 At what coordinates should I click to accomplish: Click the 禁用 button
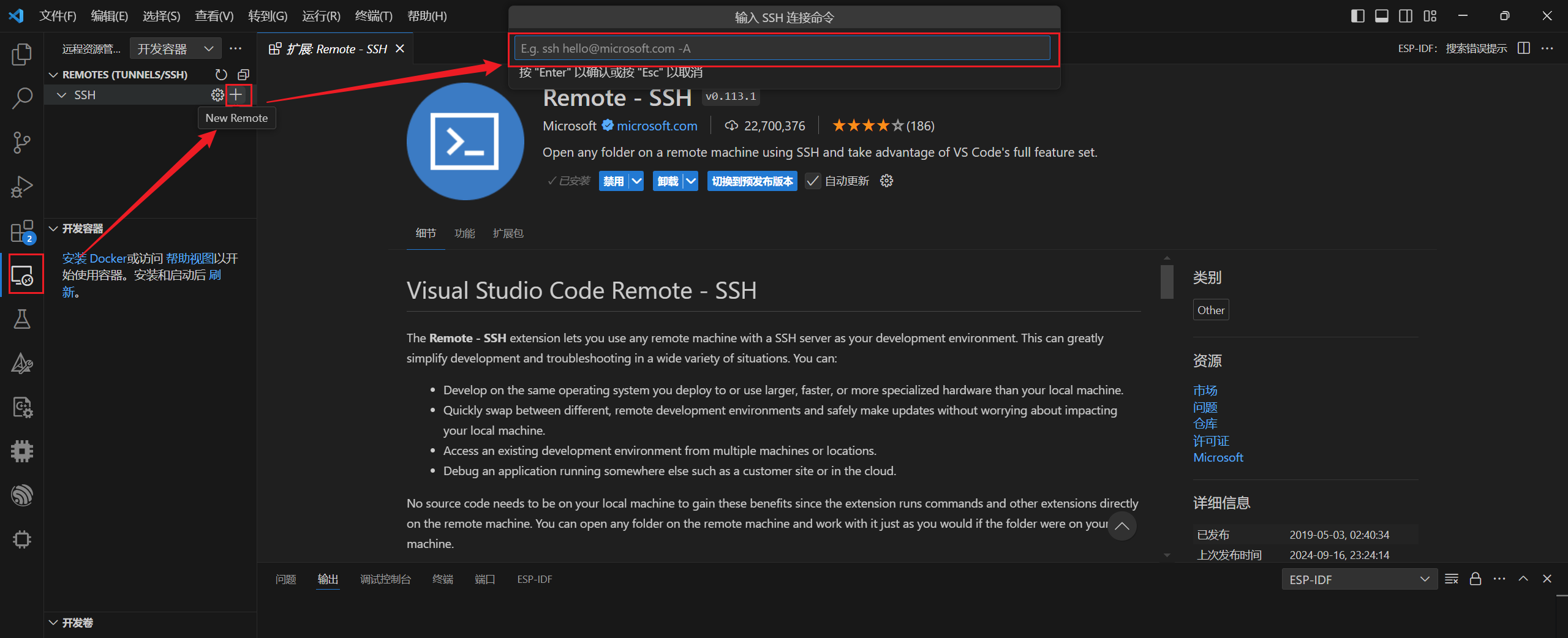pos(613,181)
